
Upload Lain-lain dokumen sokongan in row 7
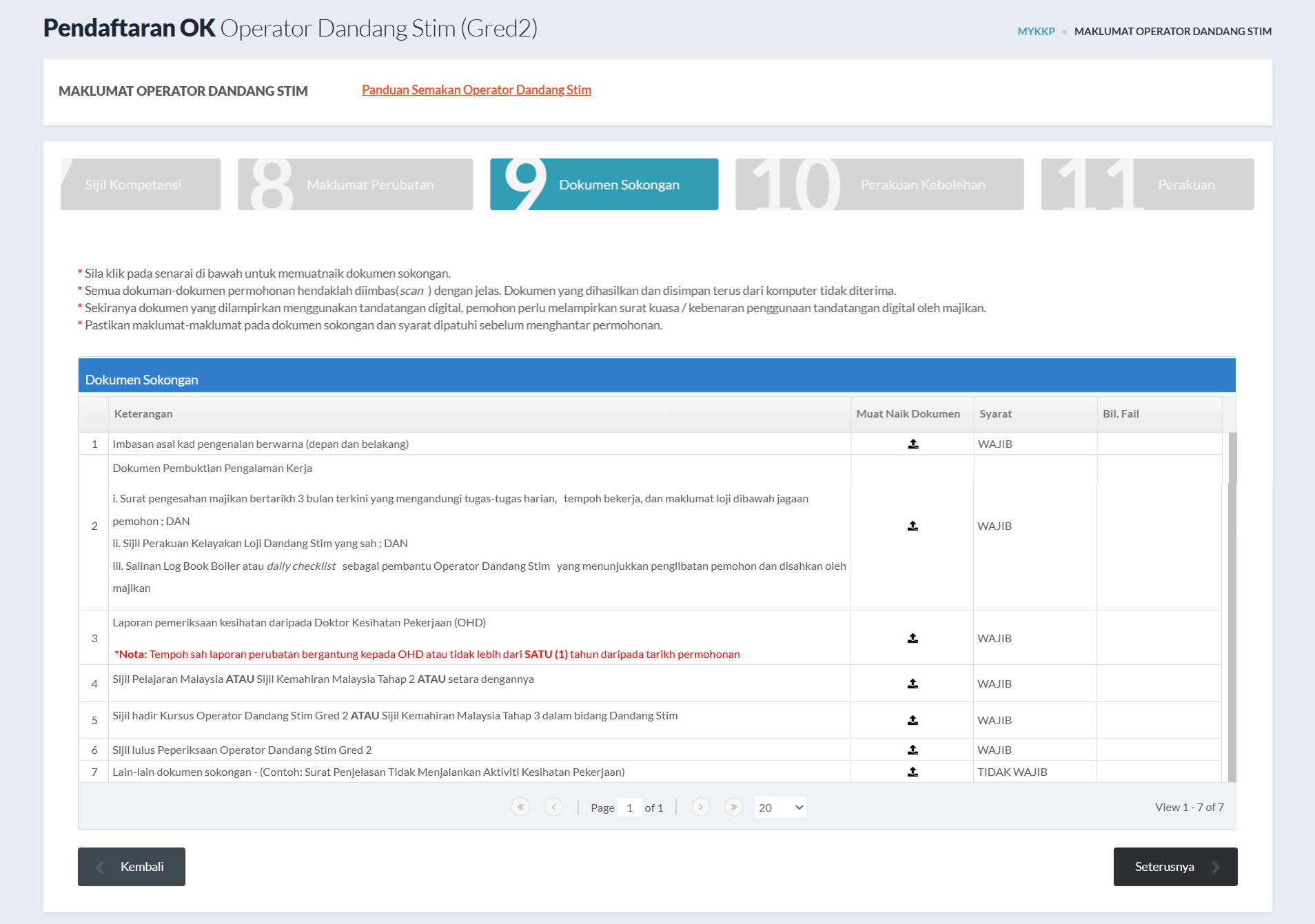pyautogui.click(x=913, y=772)
